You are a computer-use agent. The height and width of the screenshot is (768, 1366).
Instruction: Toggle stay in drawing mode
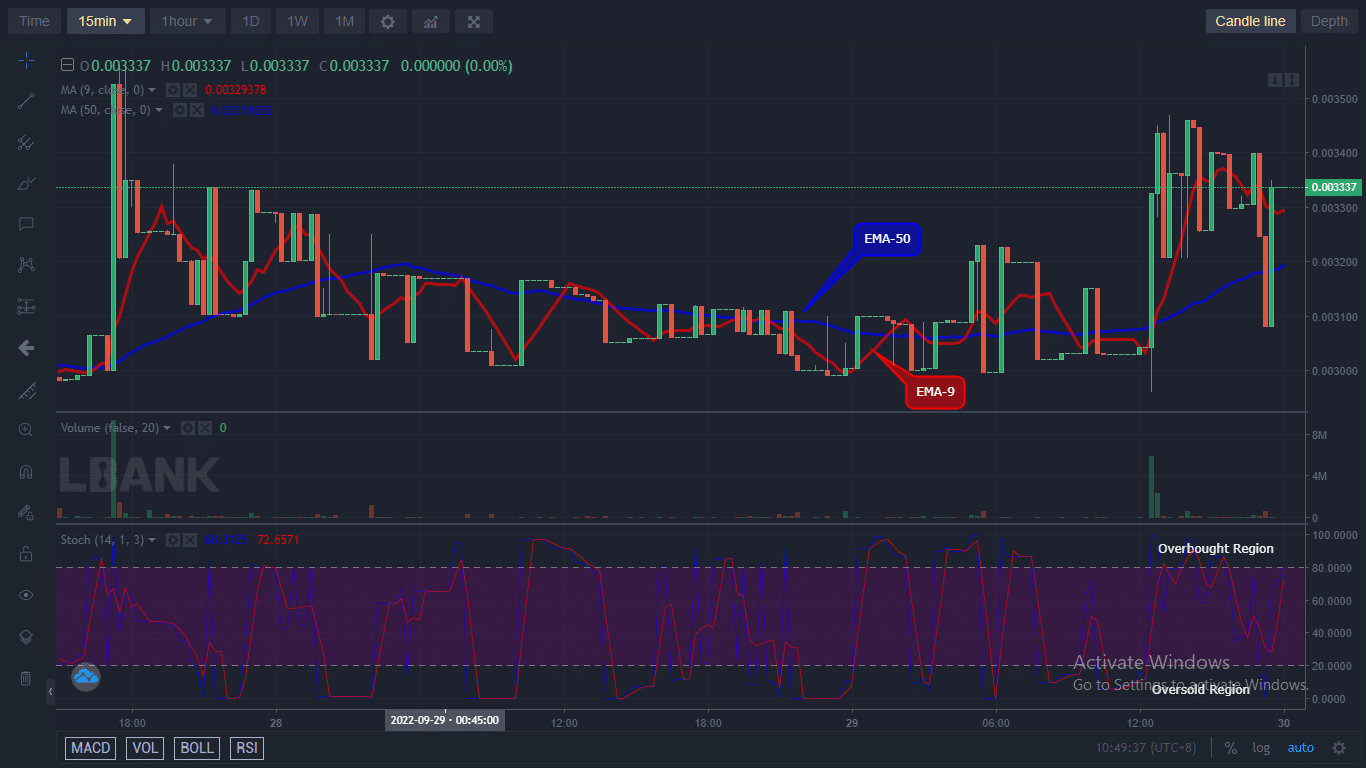[x=26, y=512]
